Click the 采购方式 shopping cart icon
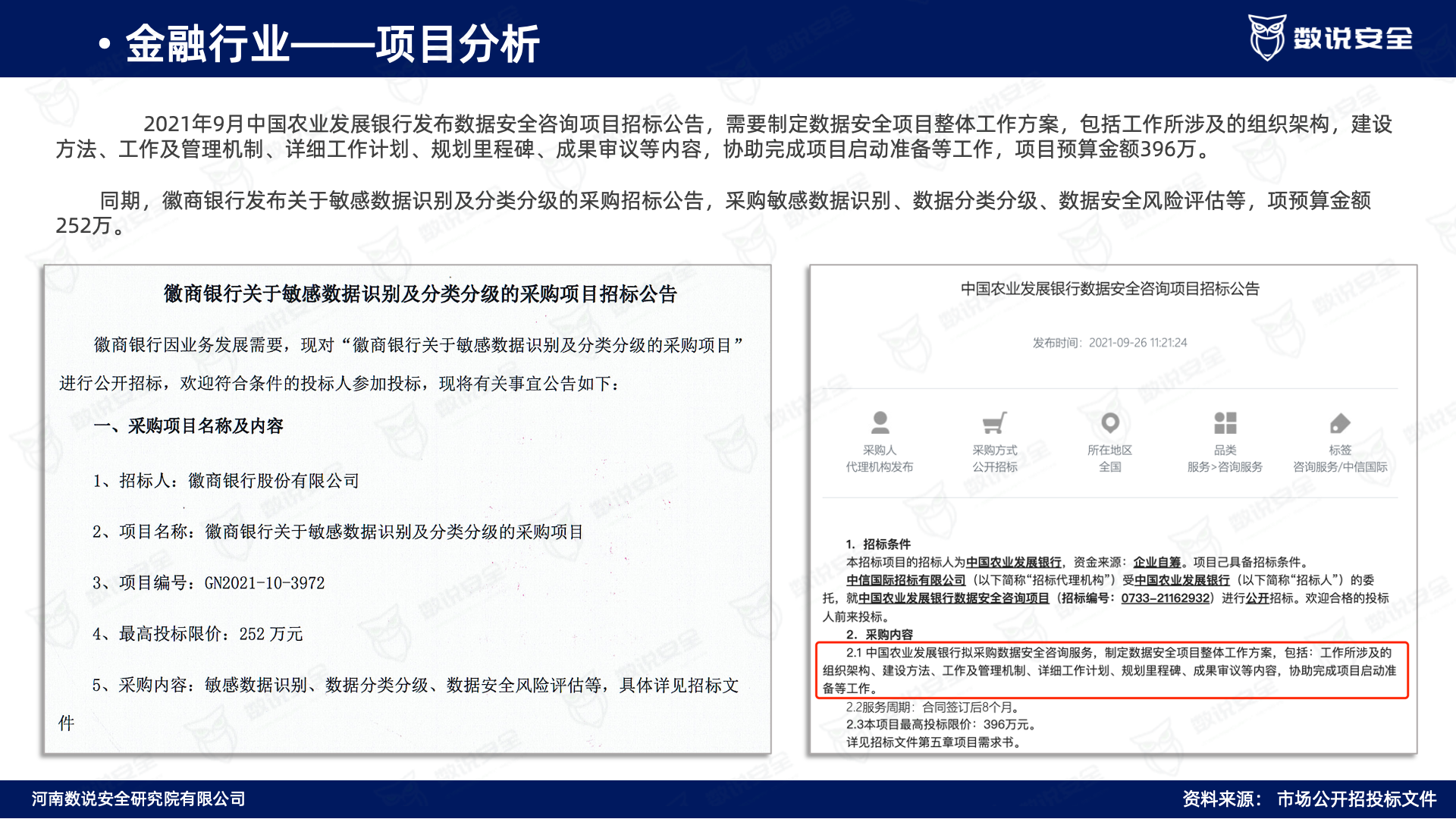The width and height of the screenshot is (1456, 819). point(994,422)
